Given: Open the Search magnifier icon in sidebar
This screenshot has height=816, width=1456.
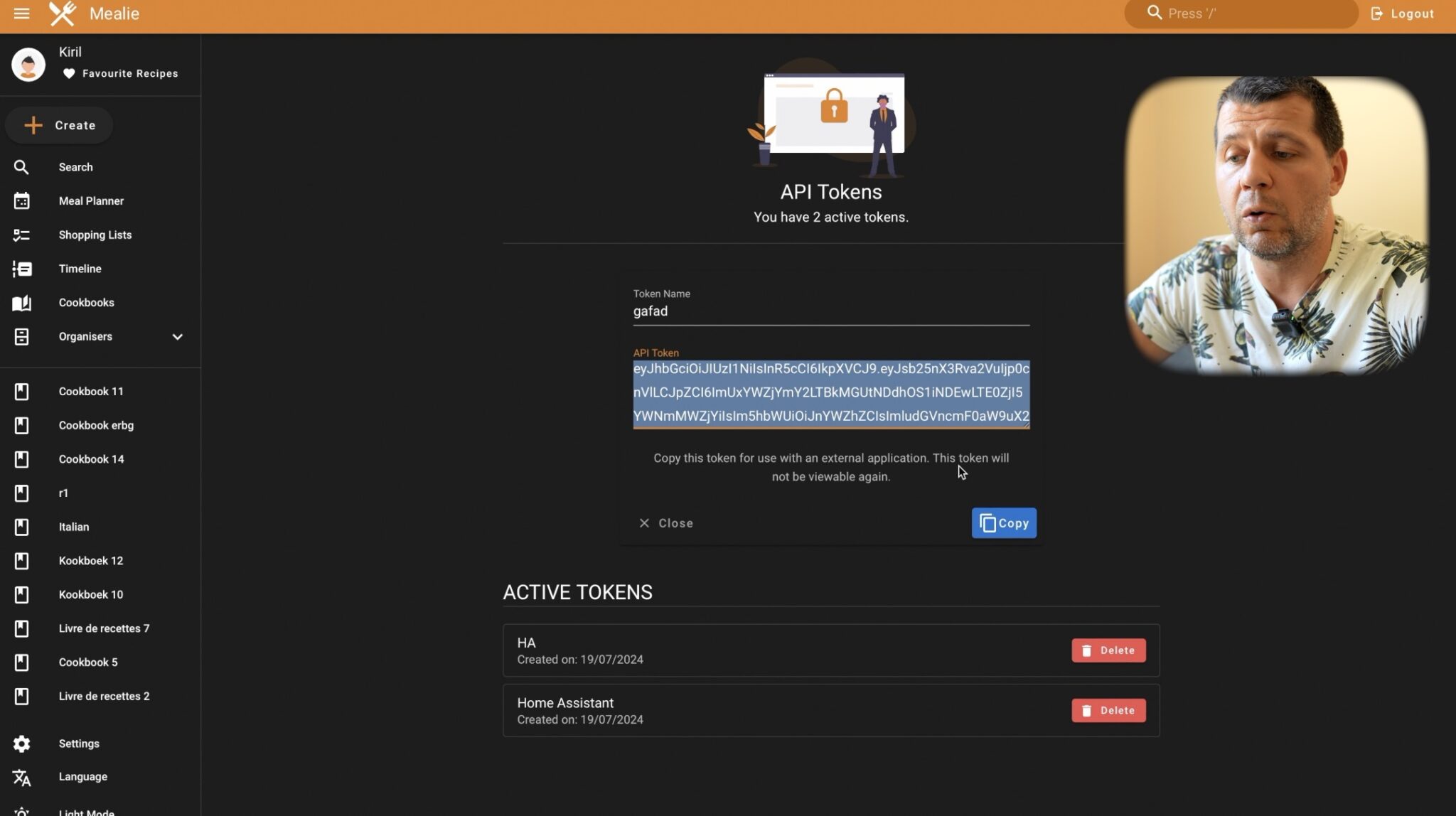Looking at the screenshot, I should pos(22,166).
